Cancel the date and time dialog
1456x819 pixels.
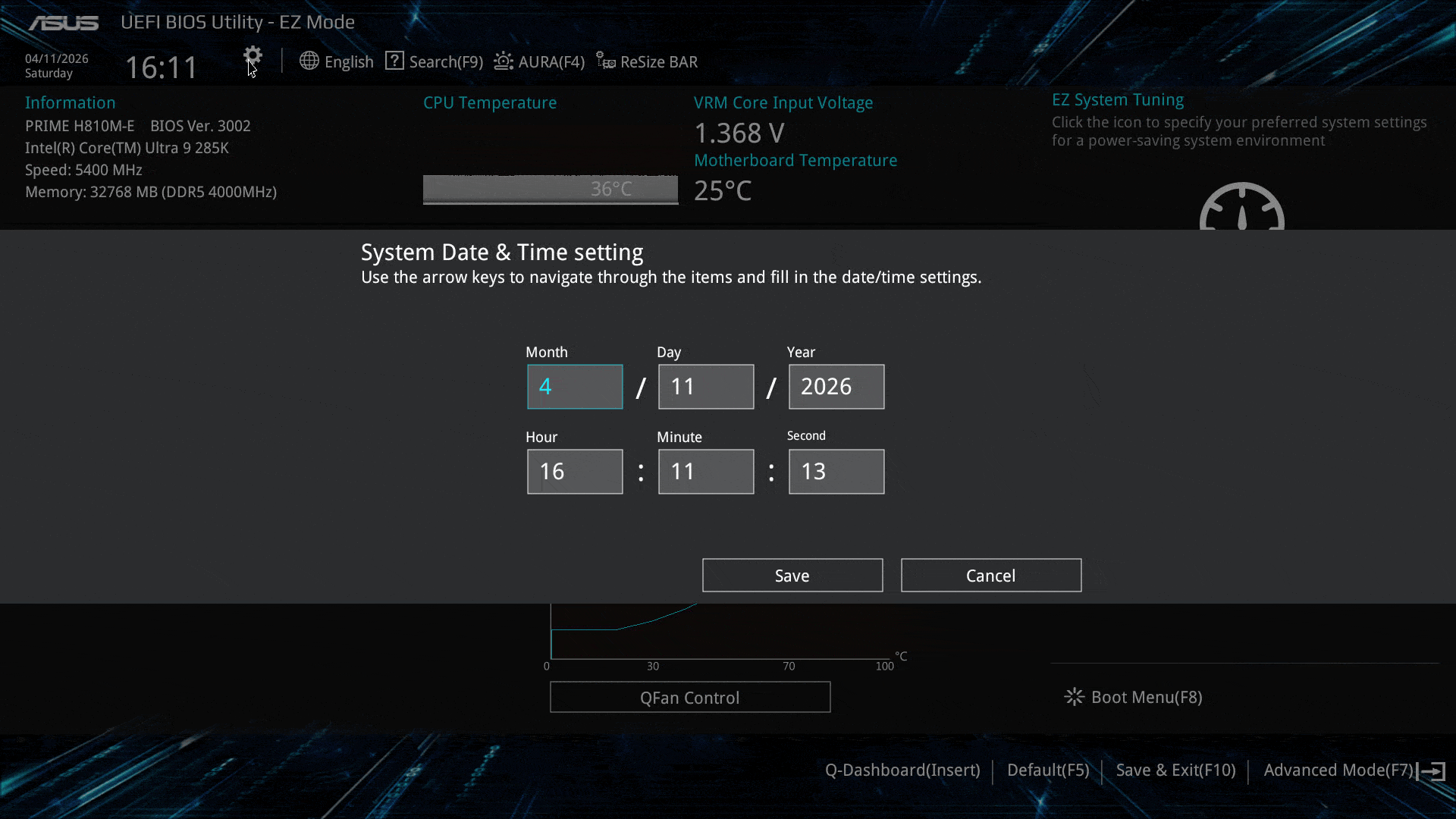click(991, 576)
